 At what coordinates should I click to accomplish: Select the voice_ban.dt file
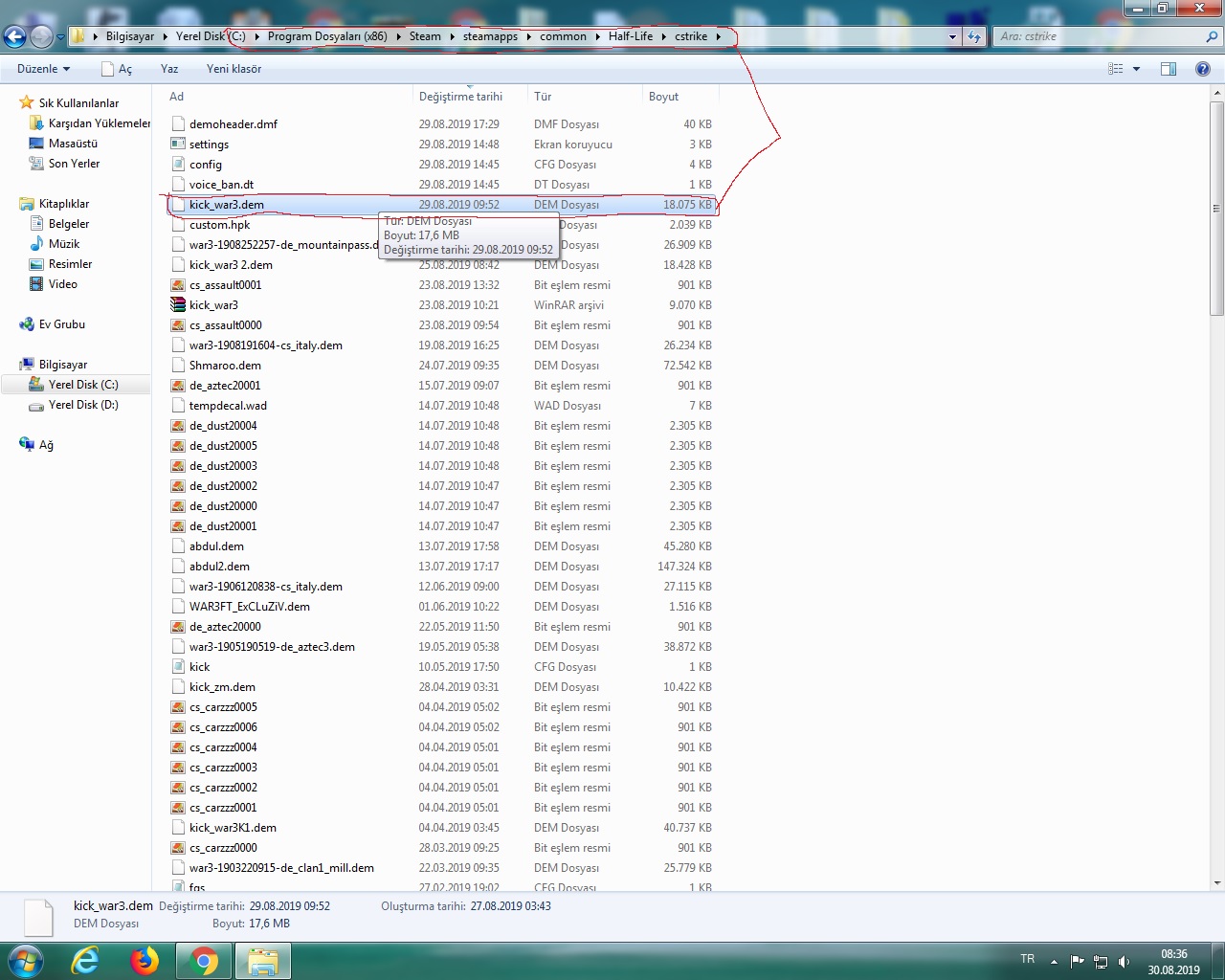221,185
